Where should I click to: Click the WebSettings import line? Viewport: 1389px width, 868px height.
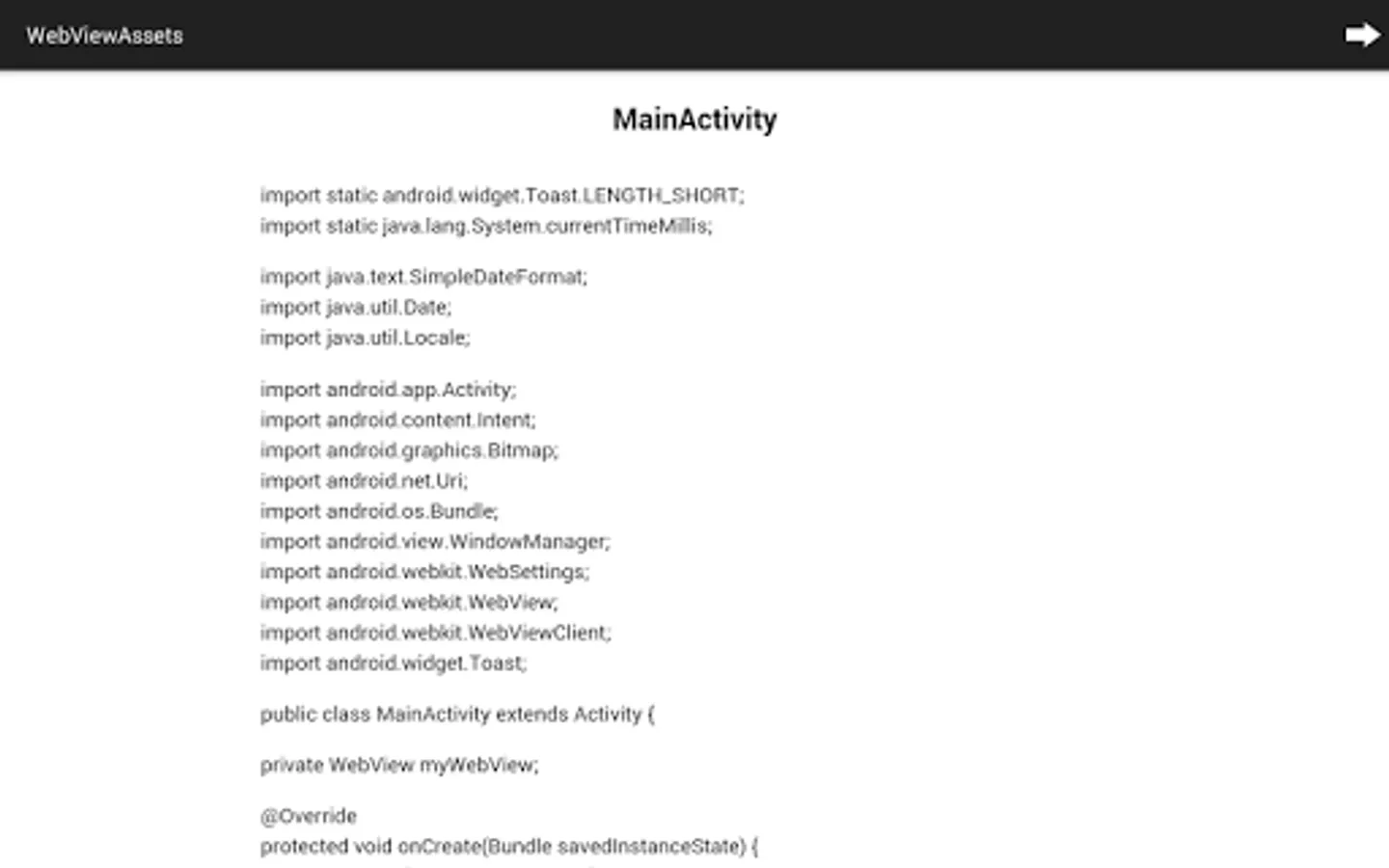click(424, 572)
